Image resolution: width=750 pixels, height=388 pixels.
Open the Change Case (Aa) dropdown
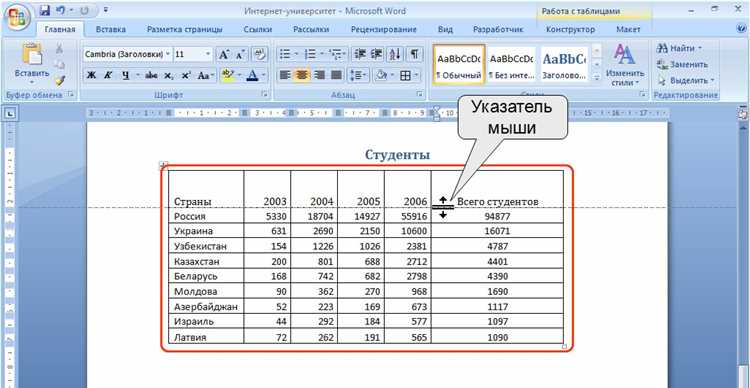pyautogui.click(x=205, y=75)
